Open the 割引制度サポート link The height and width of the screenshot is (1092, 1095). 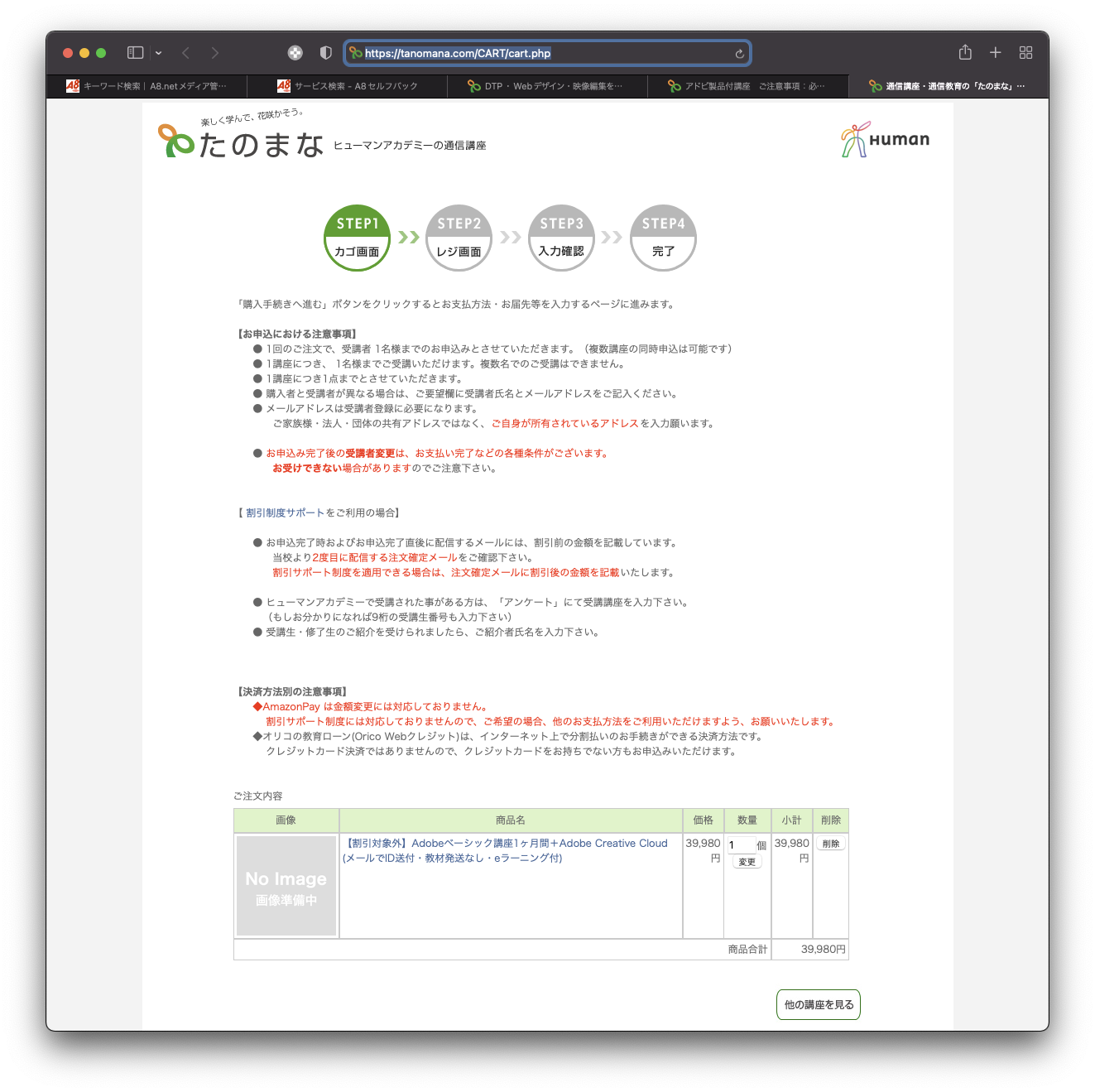[x=286, y=513]
